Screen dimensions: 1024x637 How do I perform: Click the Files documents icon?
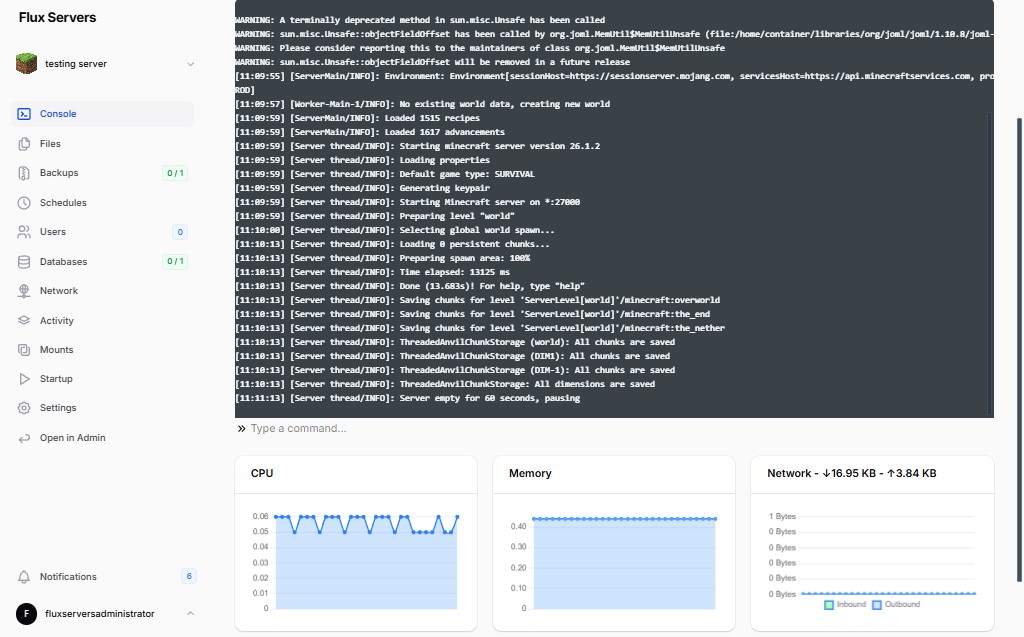(x=24, y=144)
